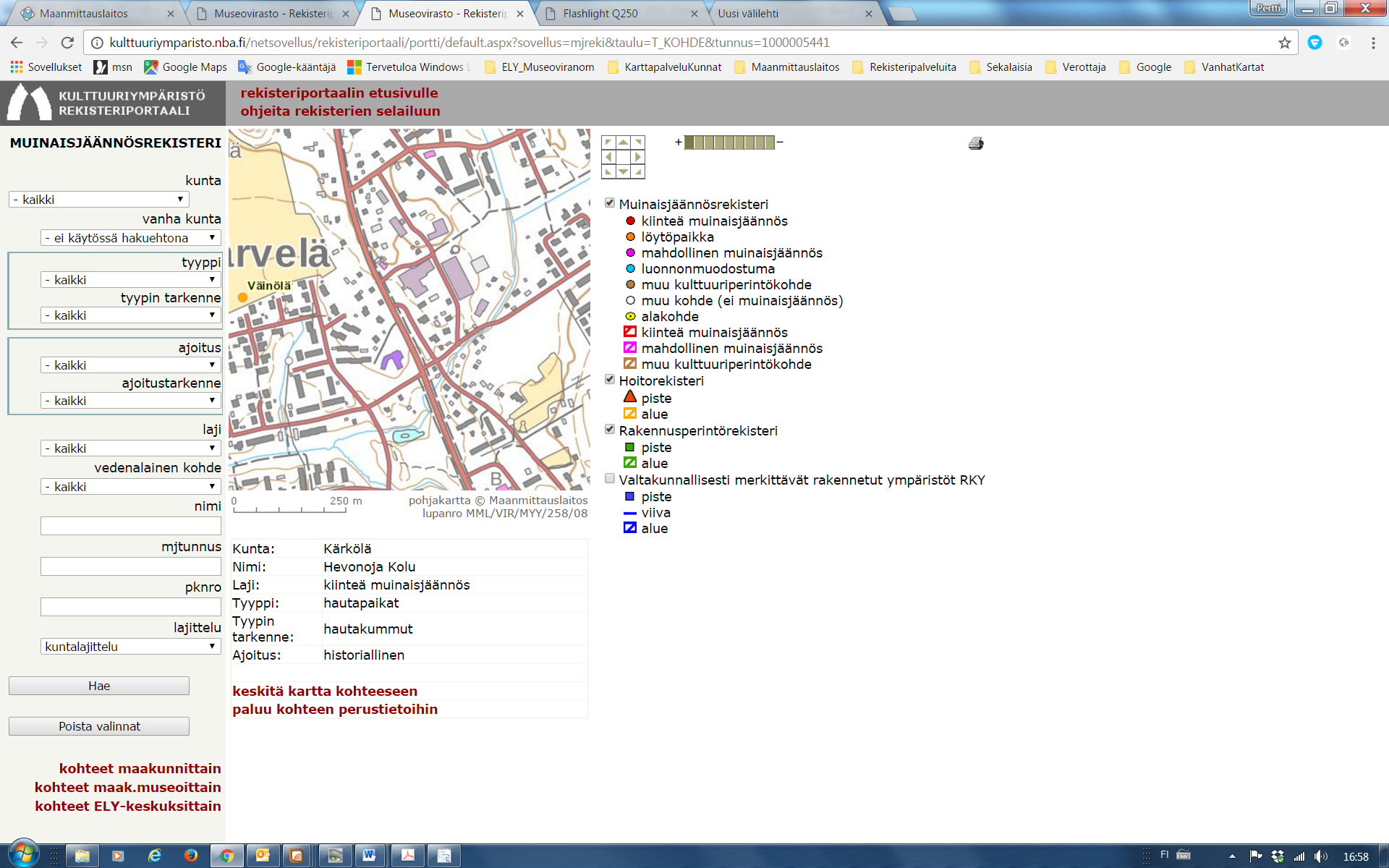Open the laji dropdown
The width and height of the screenshot is (1389, 868).
coord(131,448)
